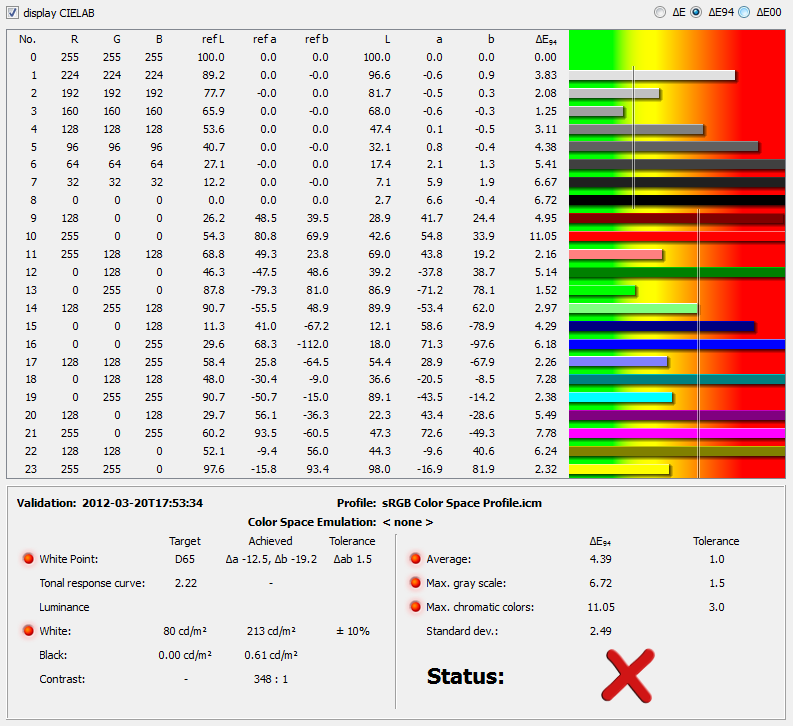Click the ref L column header
Screen dimensions: 793x726
212,39
